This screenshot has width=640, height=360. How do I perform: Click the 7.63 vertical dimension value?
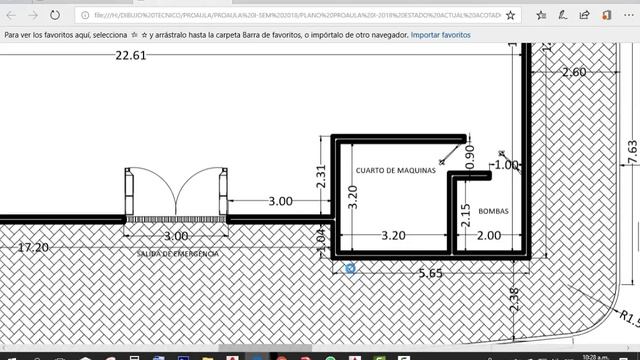632,152
